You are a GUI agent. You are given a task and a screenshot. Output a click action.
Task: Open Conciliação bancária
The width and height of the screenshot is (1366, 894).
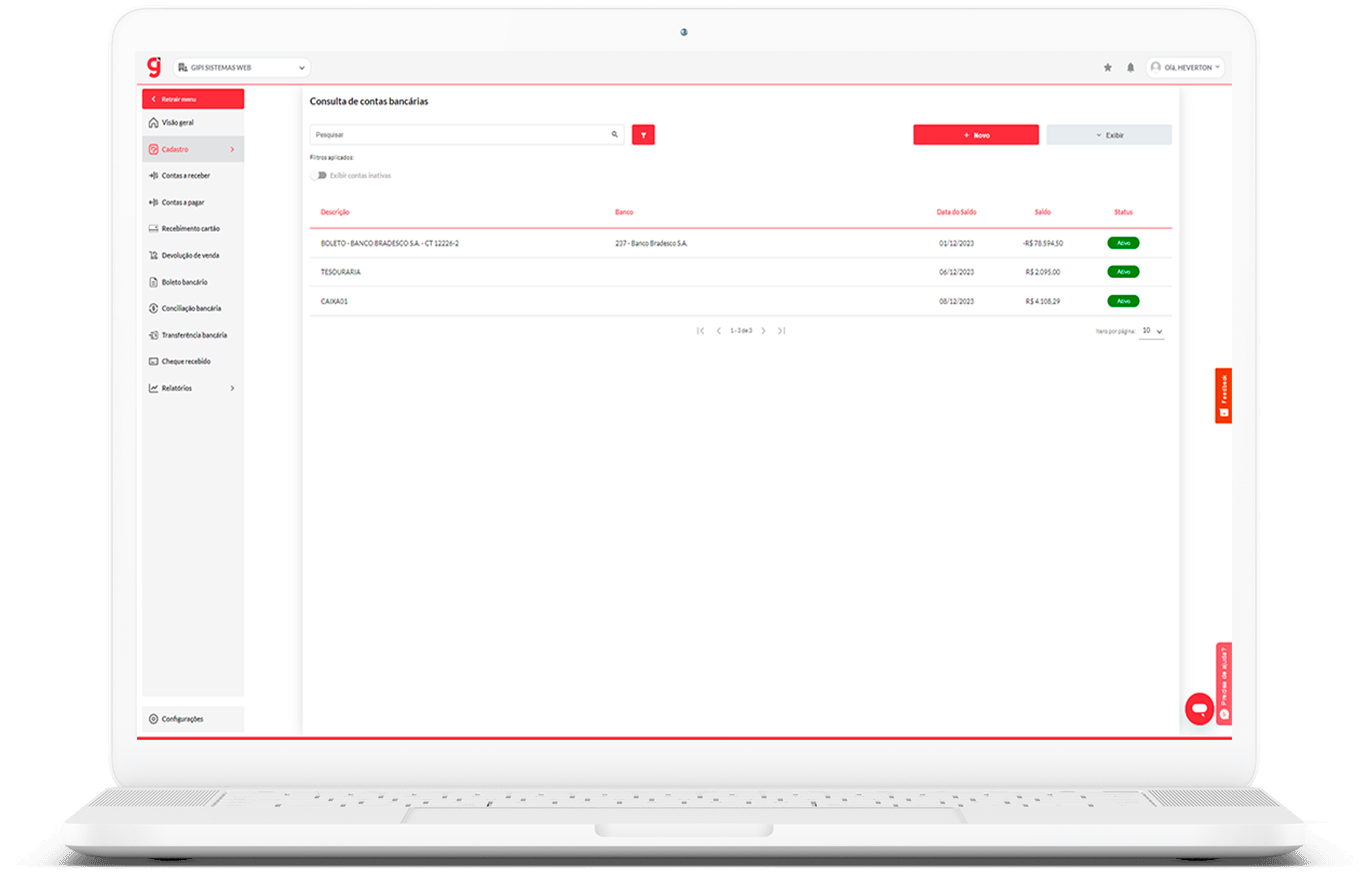pos(193,308)
